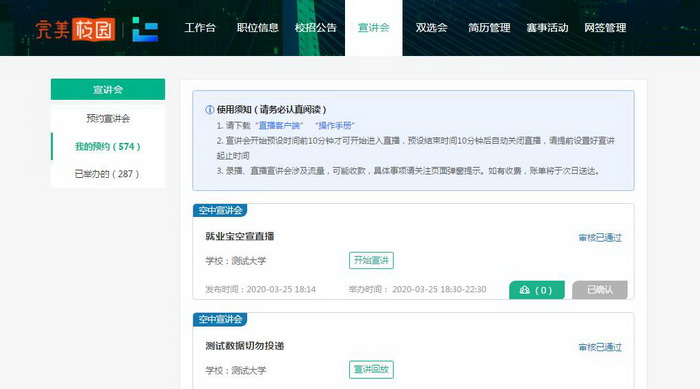The image size is (700, 389).
Task: Click 空中宣讲会 tag on 就业宝空宣直播 card
Action: pos(220,210)
